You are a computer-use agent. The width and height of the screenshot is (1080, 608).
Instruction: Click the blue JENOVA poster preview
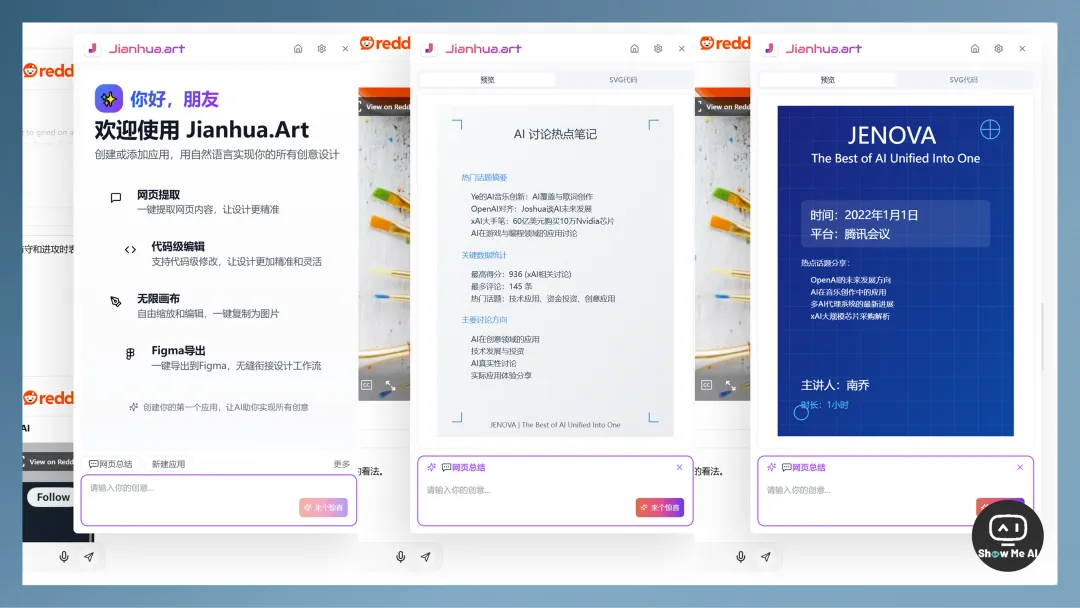895,271
